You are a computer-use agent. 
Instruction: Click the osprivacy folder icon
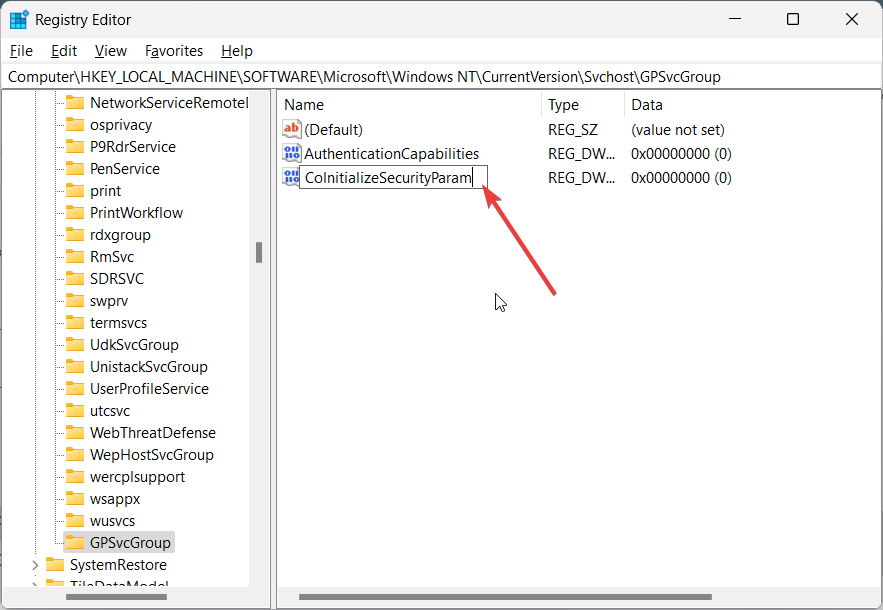click(x=74, y=124)
